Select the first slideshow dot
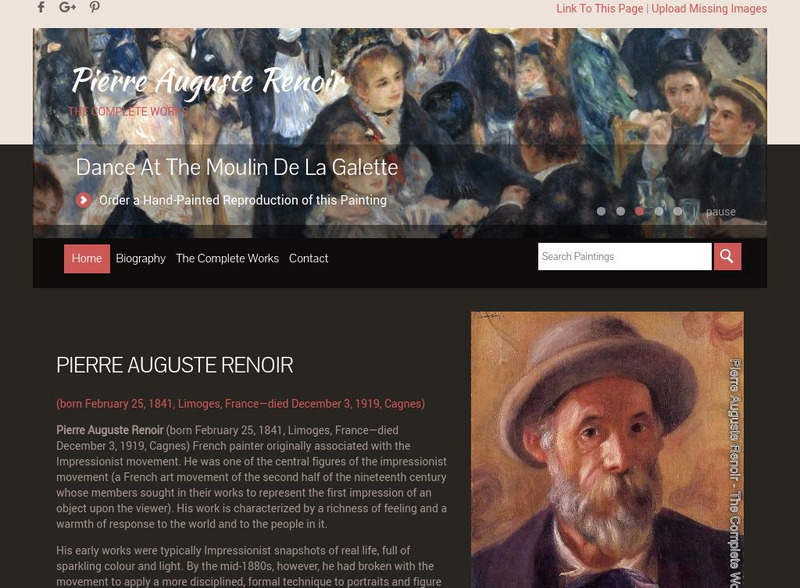 pos(601,211)
